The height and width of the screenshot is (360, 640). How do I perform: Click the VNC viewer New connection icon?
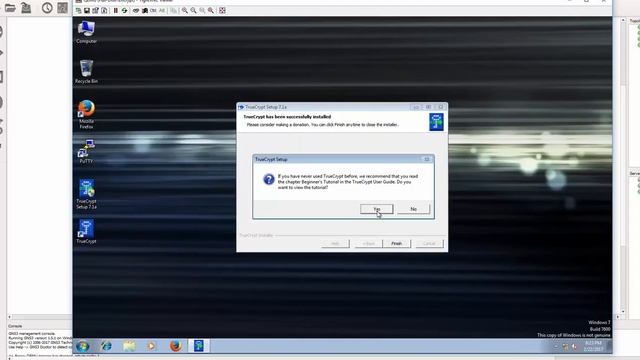coord(78,11)
